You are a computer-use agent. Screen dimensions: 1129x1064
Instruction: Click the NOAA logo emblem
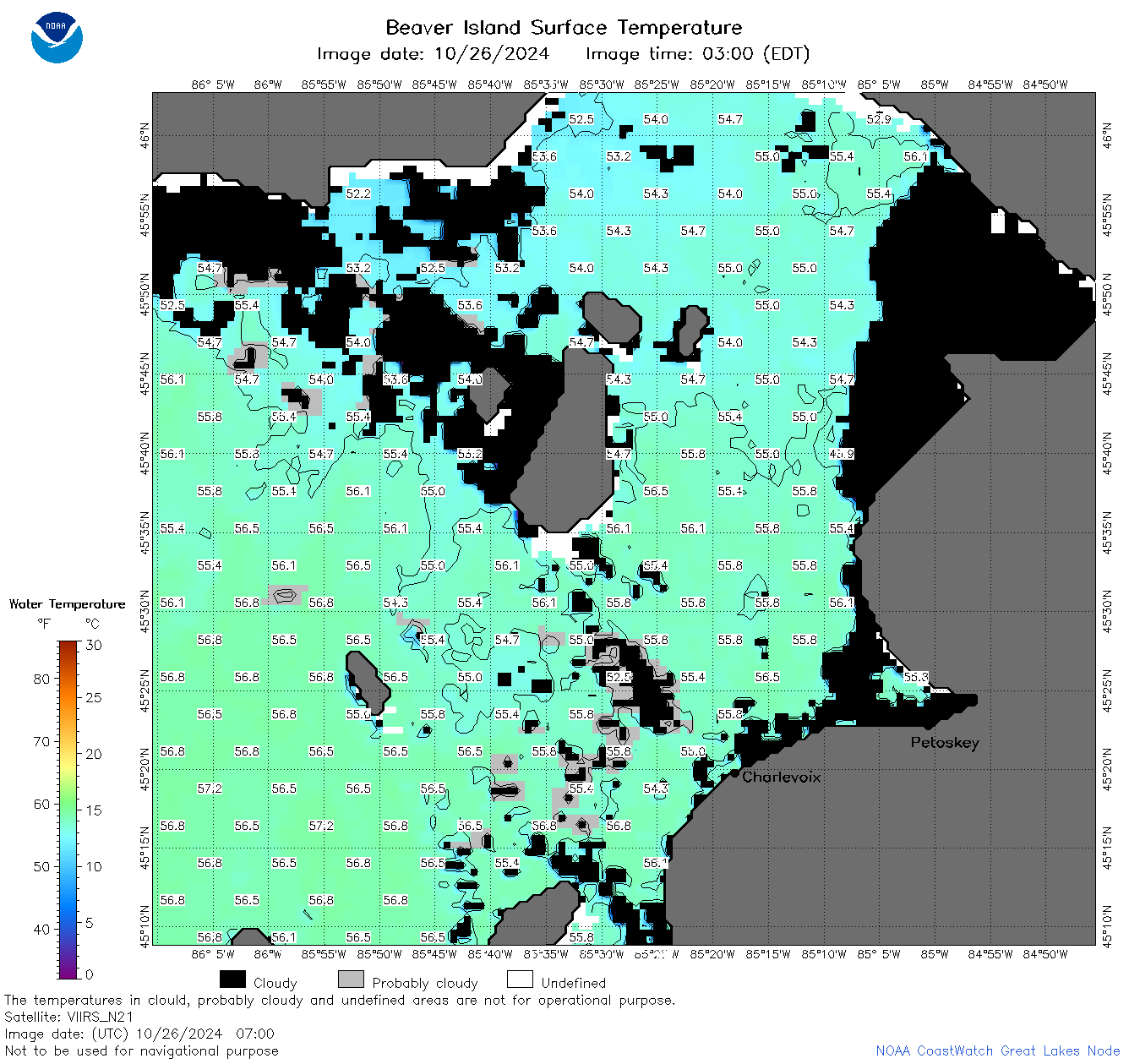[57, 38]
